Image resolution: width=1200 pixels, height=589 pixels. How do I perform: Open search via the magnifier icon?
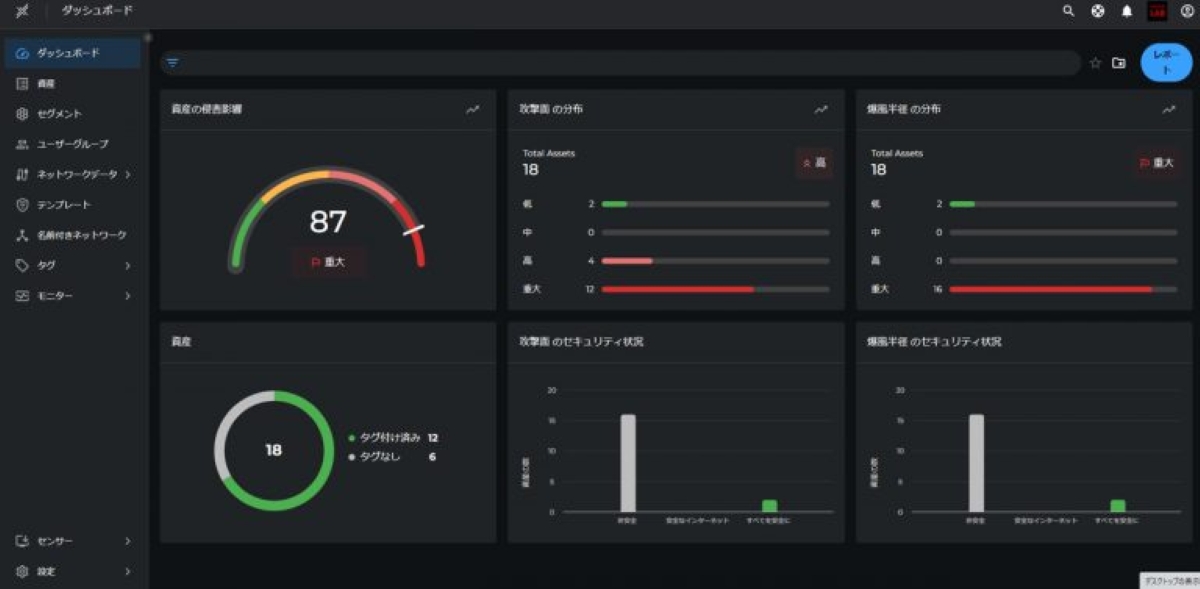coord(1068,10)
